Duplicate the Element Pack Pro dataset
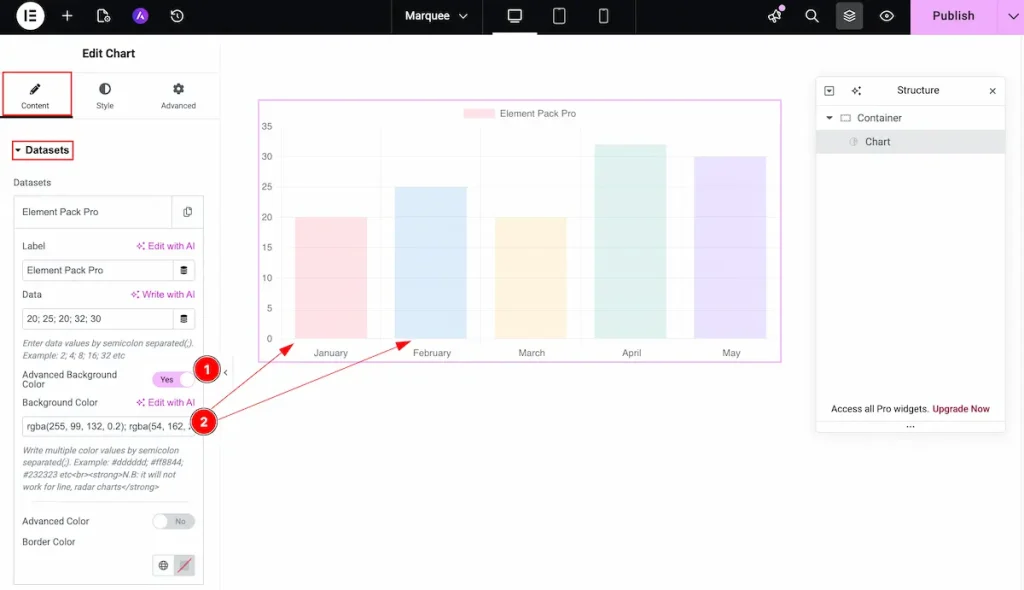The width and height of the screenshot is (1024, 590). click(188, 211)
